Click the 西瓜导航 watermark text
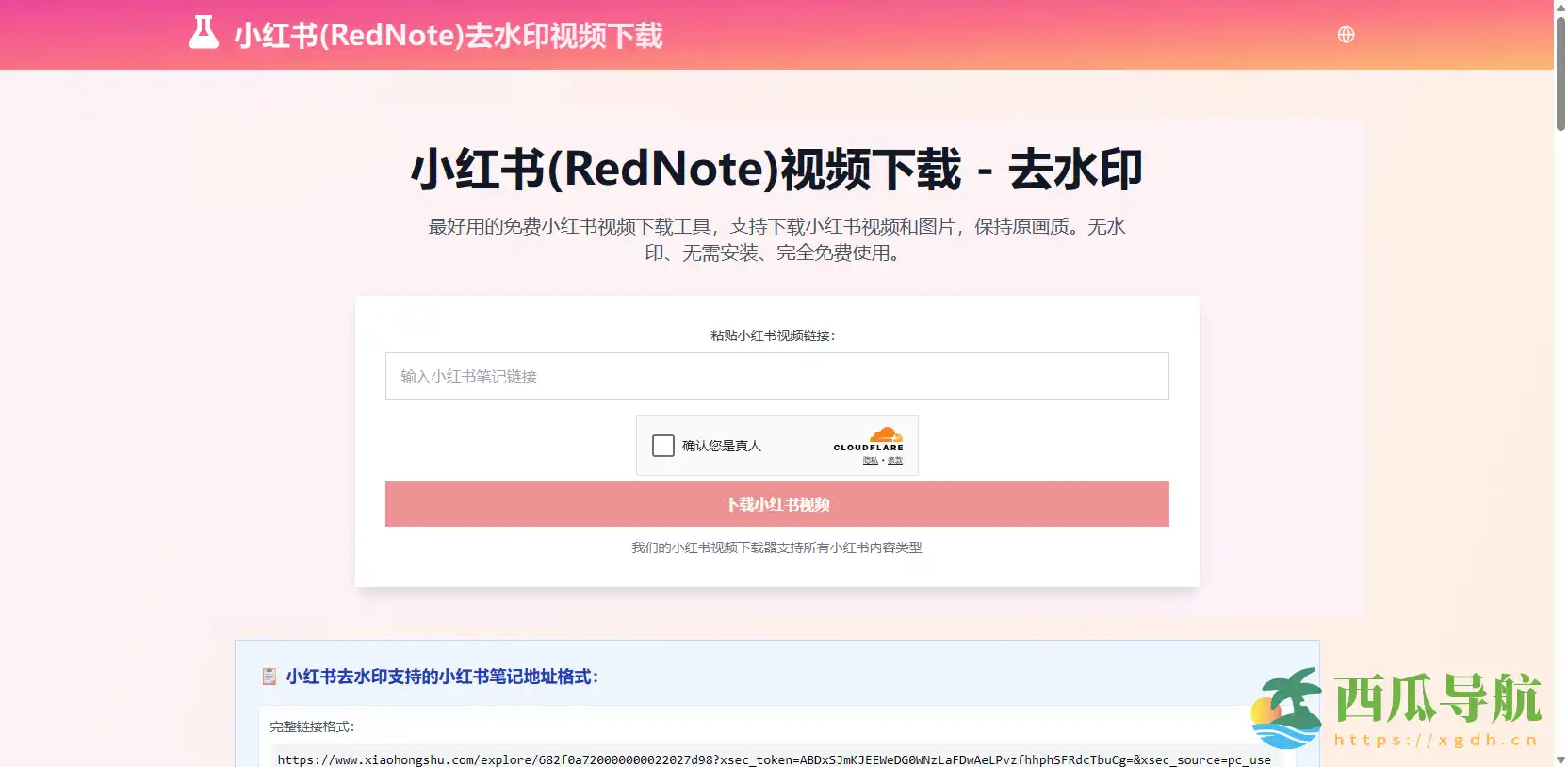1568x767 pixels. pyautogui.click(x=1438, y=698)
